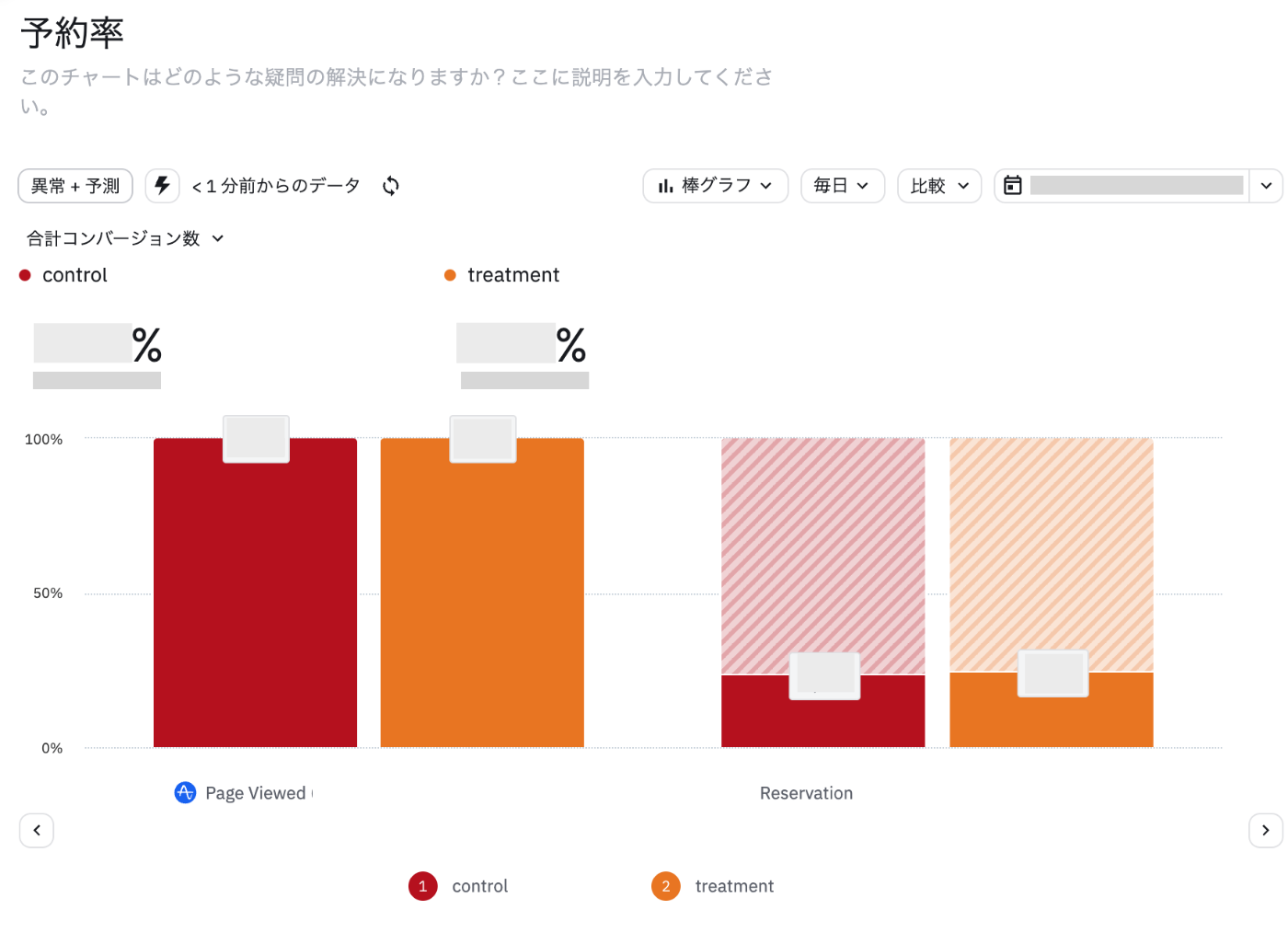Image resolution: width=1288 pixels, height=944 pixels.
Task: Click the chart description placeholder text
Action: (x=397, y=91)
